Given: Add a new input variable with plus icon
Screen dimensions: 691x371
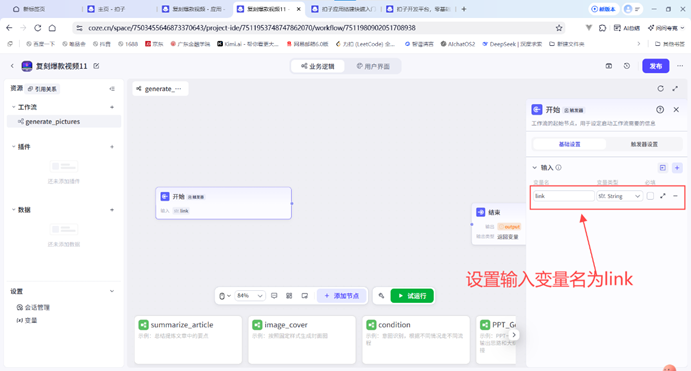Looking at the screenshot, I should (677, 167).
